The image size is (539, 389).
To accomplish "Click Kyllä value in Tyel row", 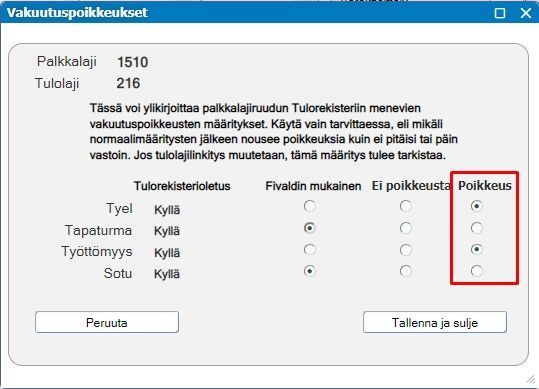I will click(x=167, y=210).
